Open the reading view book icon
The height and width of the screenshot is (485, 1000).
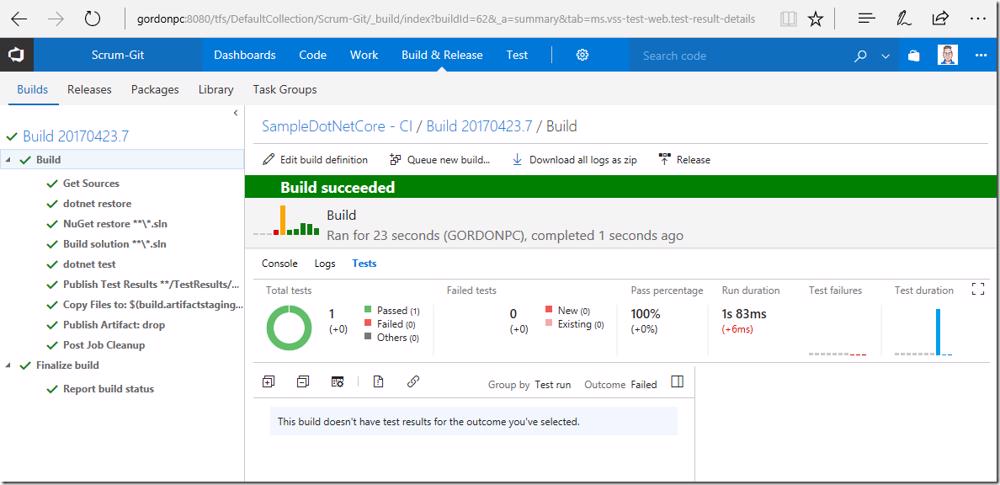(x=788, y=19)
